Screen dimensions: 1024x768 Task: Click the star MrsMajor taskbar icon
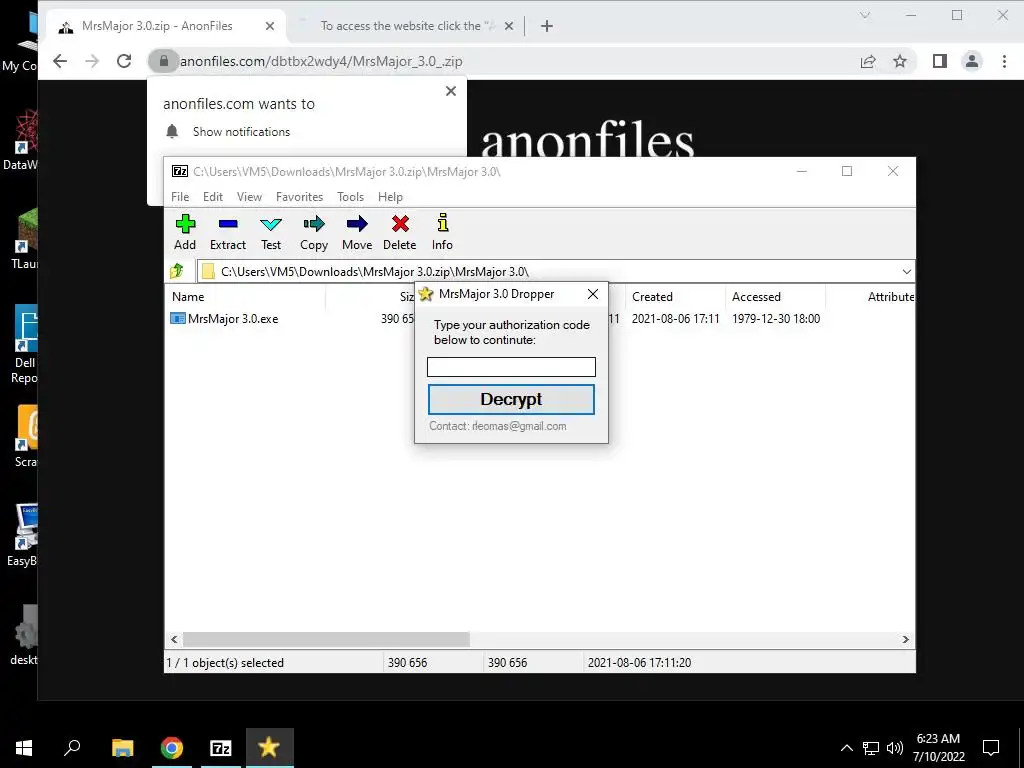269,748
